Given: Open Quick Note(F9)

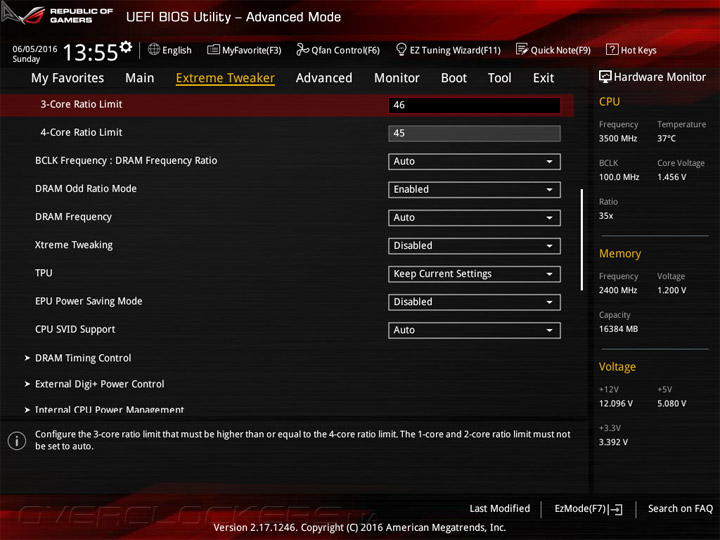Looking at the screenshot, I should click(553, 50).
